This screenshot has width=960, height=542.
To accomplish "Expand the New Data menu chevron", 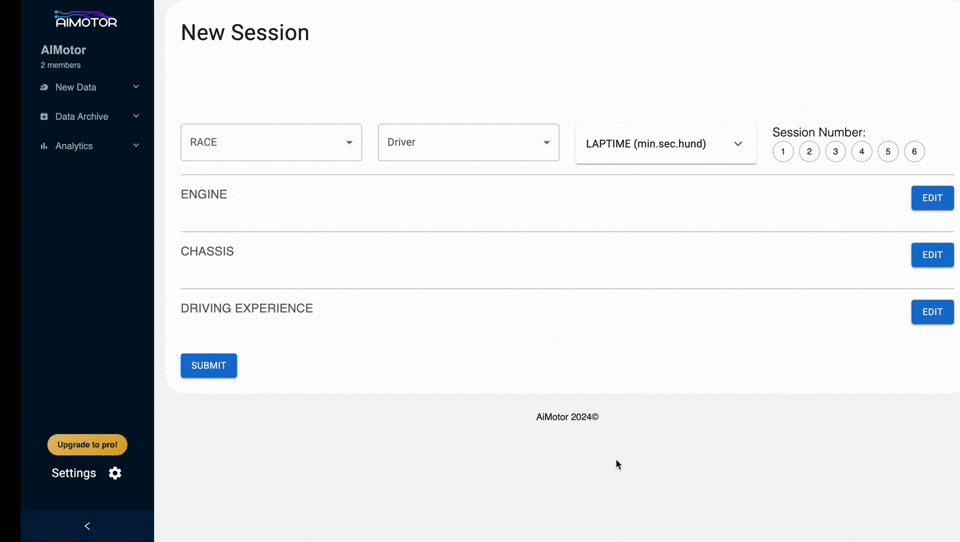I will pos(136,87).
